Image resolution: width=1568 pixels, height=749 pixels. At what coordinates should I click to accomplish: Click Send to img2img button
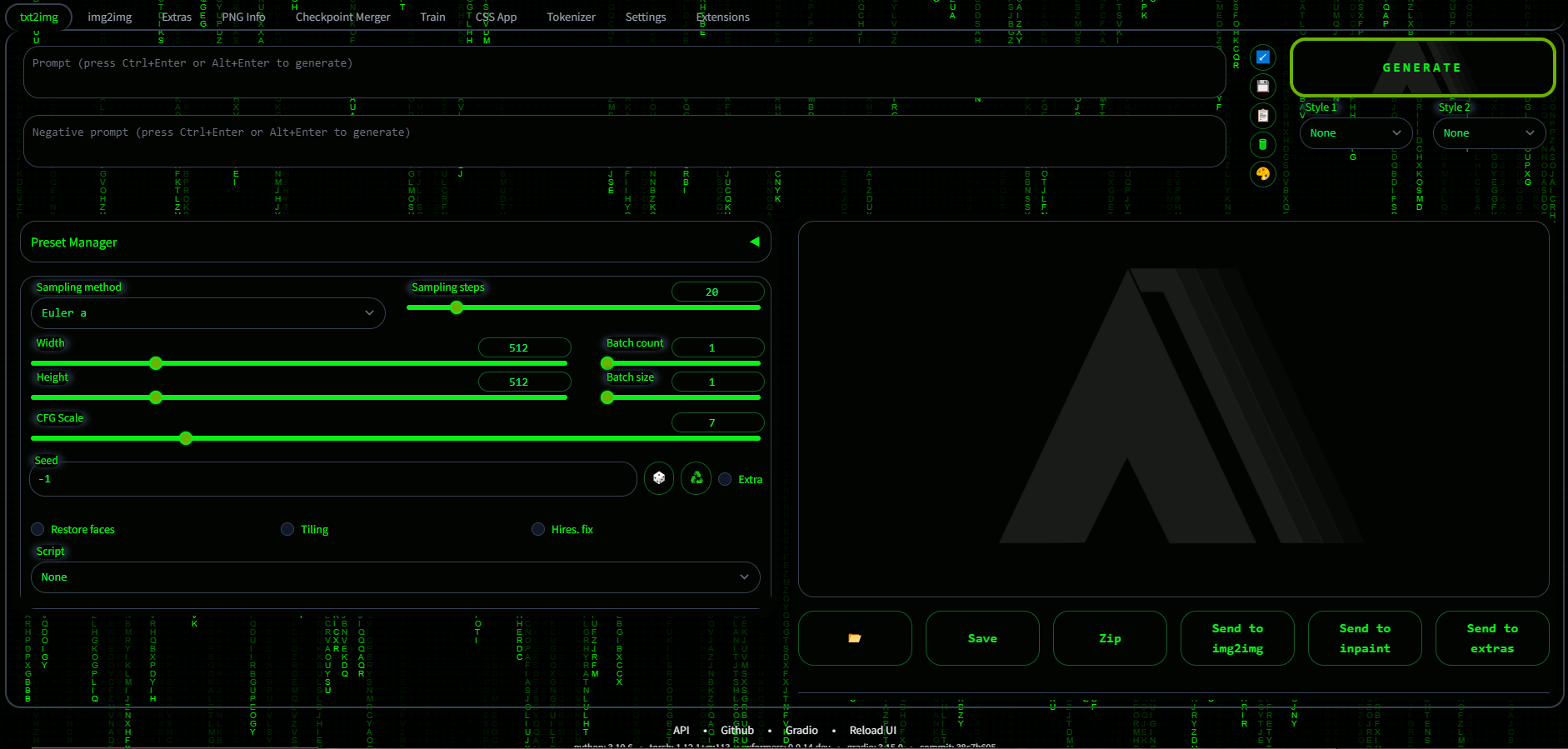click(1237, 638)
